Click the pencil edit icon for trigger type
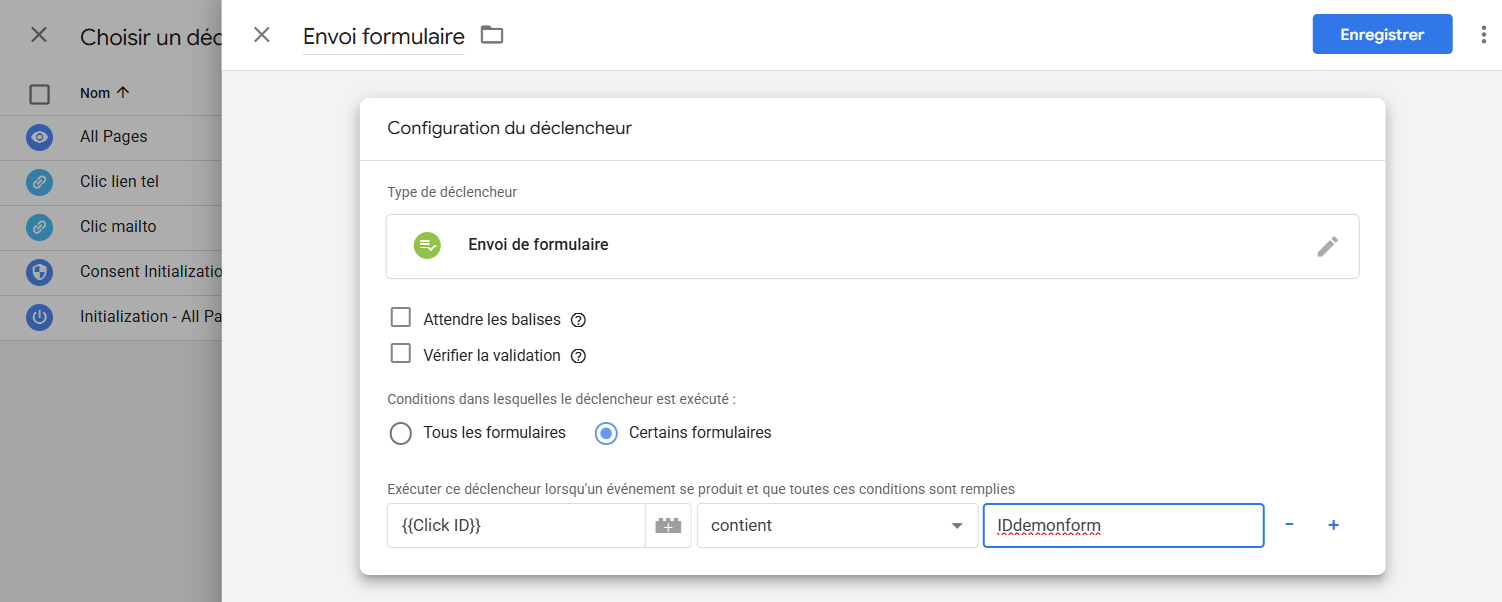Viewport: 1502px width, 602px height. tap(1327, 246)
